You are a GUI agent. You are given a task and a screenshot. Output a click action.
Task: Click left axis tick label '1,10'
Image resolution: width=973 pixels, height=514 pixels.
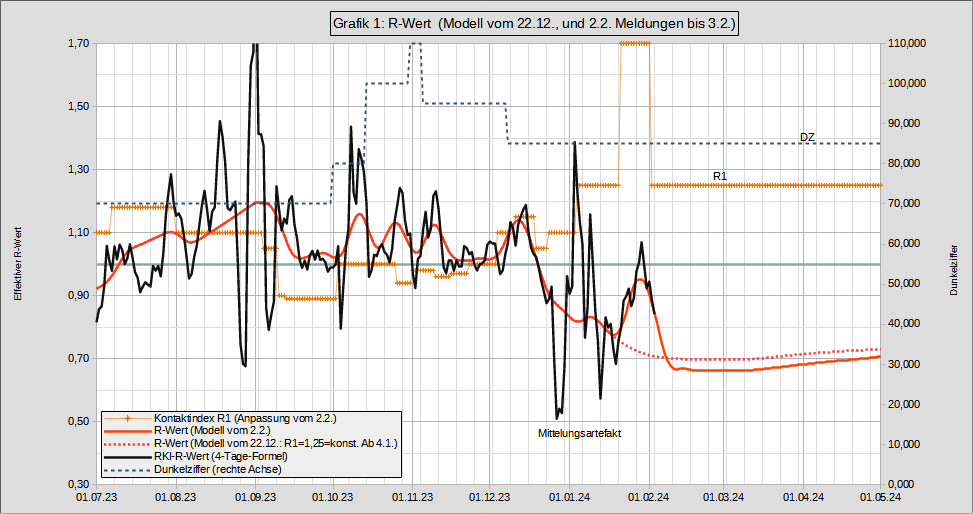pyautogui.click(x=78, y=233)
